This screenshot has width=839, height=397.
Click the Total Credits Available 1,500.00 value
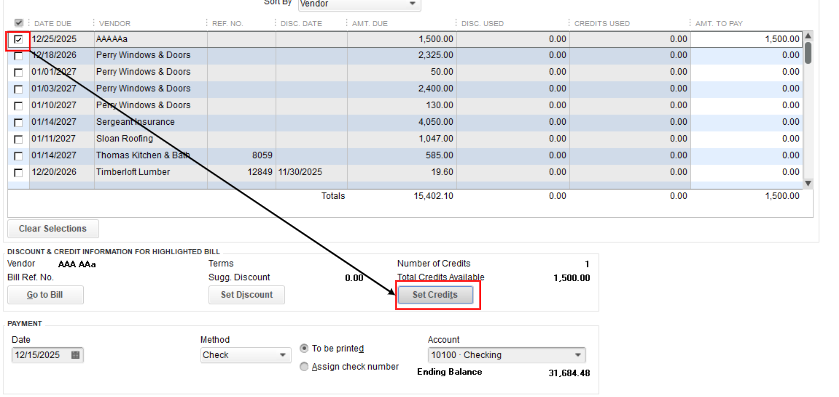click(571, 278)
